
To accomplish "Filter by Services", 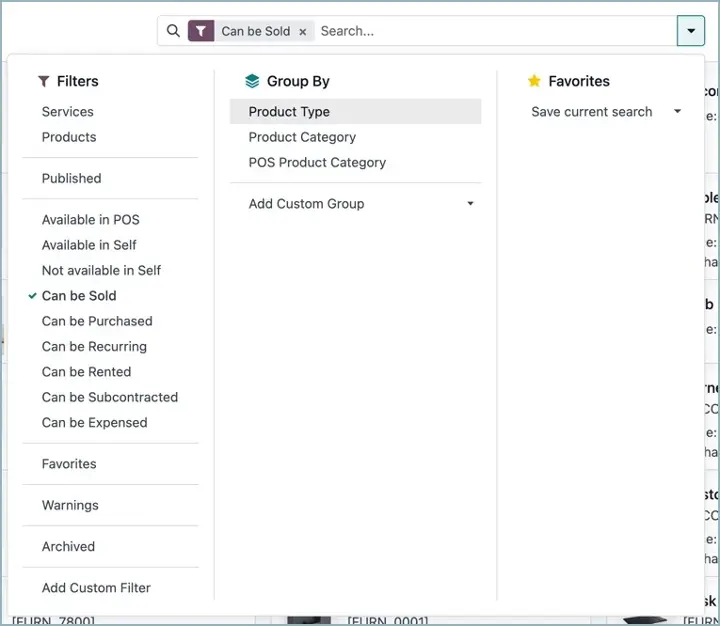I will pyautogui.click(x=67, y=112).
